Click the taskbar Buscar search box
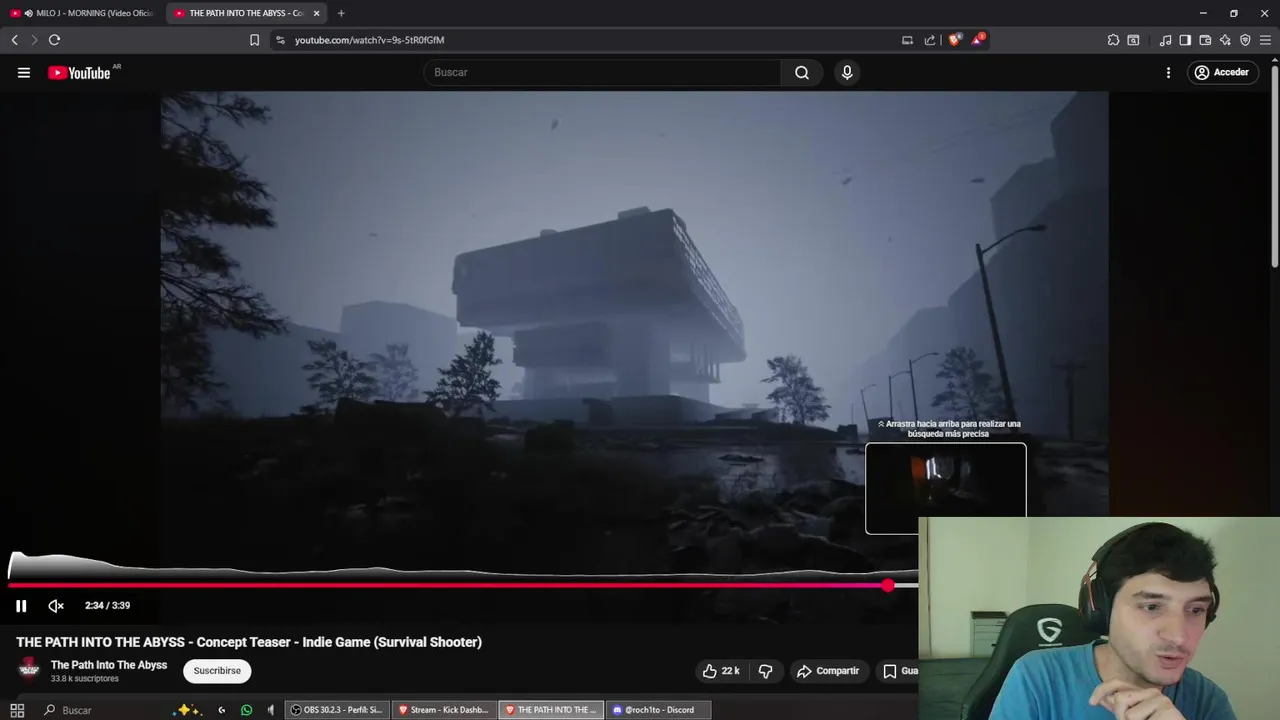1280x720 pixels. click(100, 710)
